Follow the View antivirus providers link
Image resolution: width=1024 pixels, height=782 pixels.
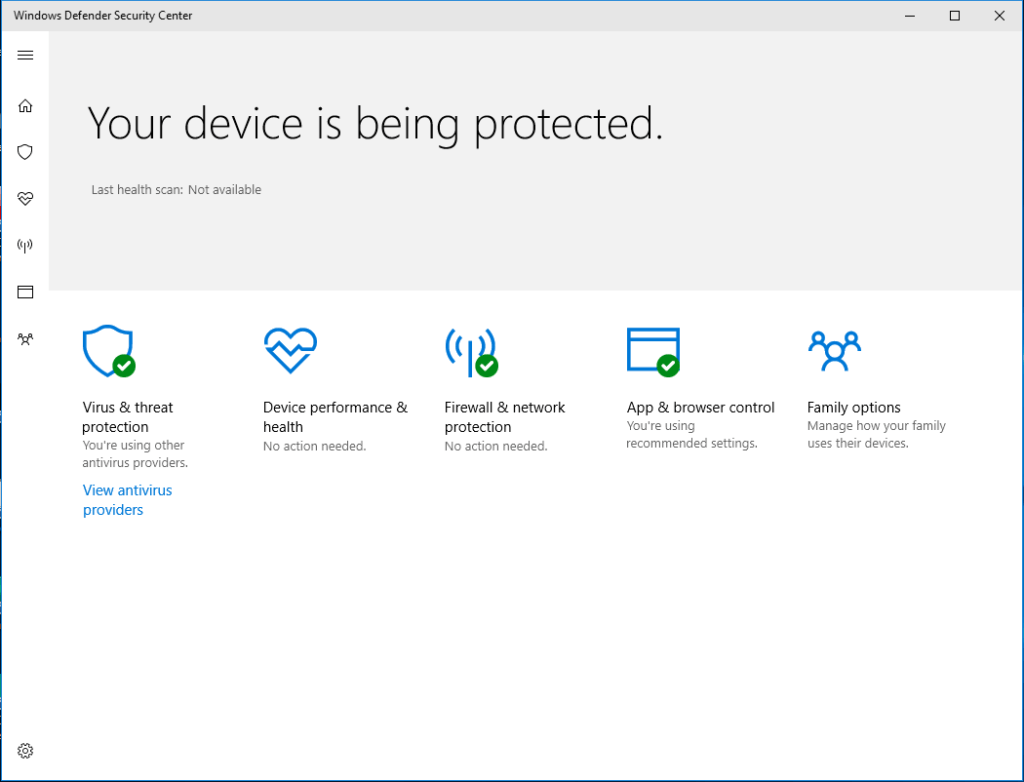click(x=127, y=500)
